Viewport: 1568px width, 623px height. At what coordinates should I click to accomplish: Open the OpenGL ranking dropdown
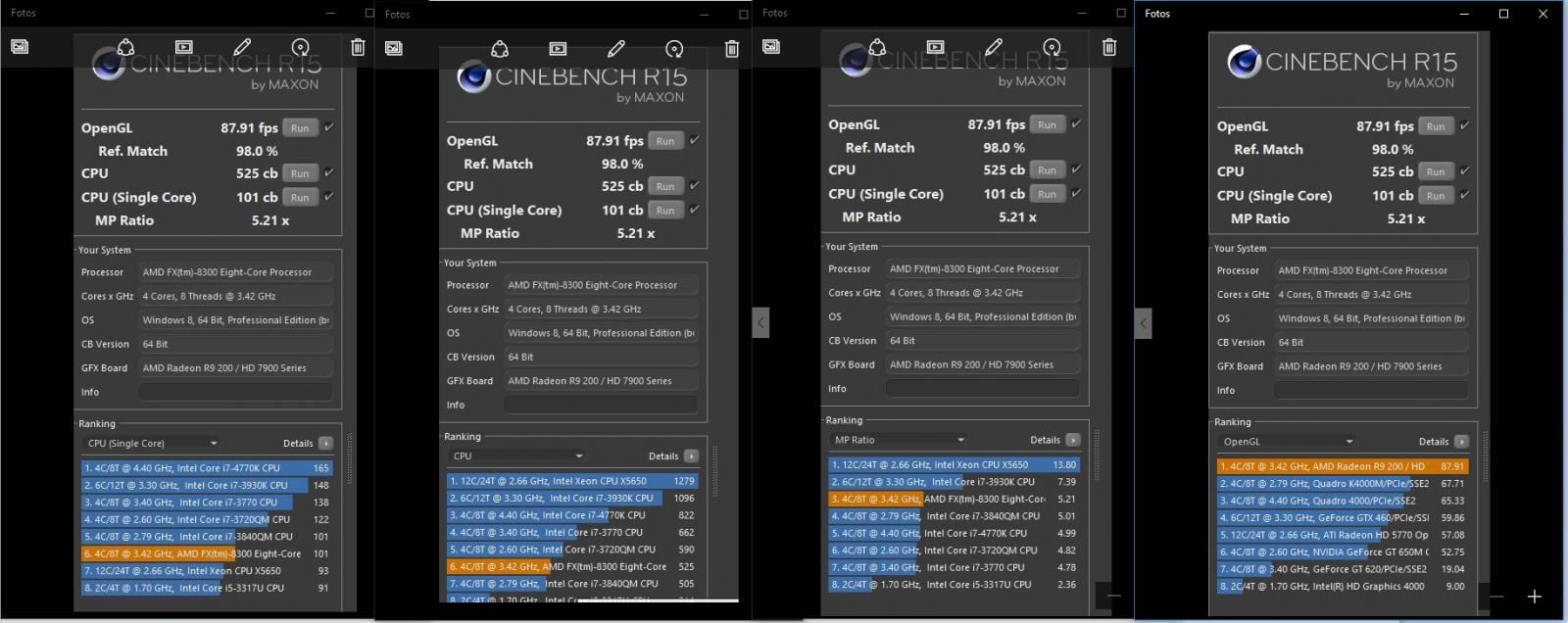[1288, 442]
